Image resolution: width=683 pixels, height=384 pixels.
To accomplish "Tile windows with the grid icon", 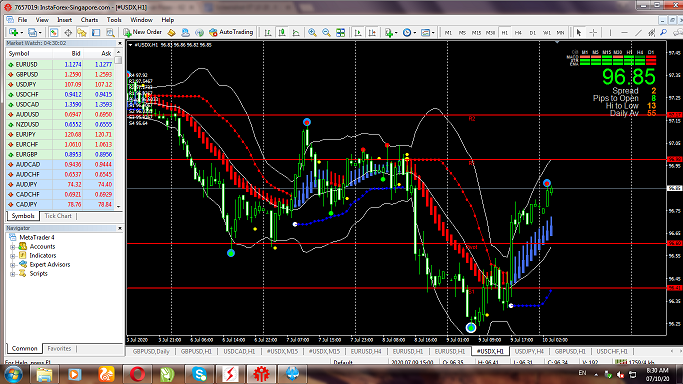I will point(341,32).
